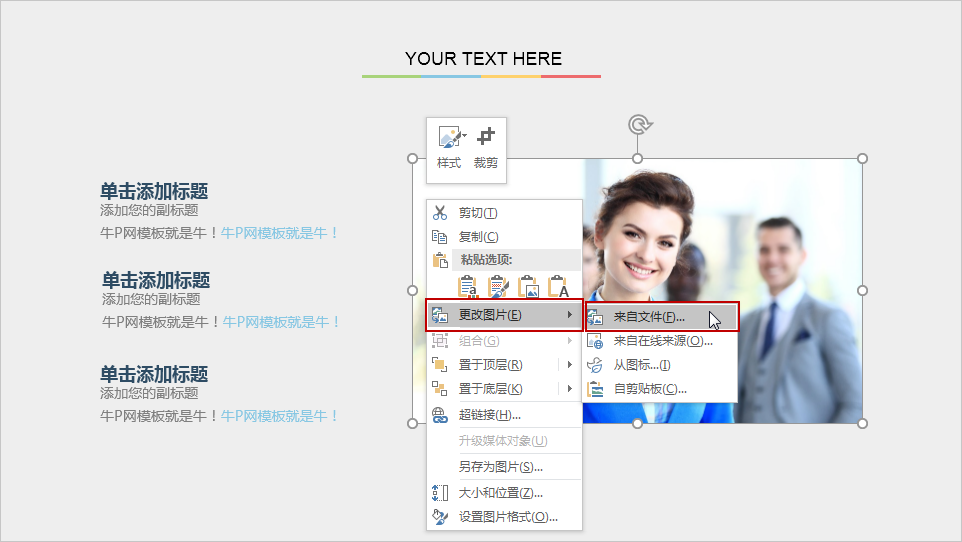
Task: Choose 来自文件(F)... in the submenu
Action: [662, 317]
